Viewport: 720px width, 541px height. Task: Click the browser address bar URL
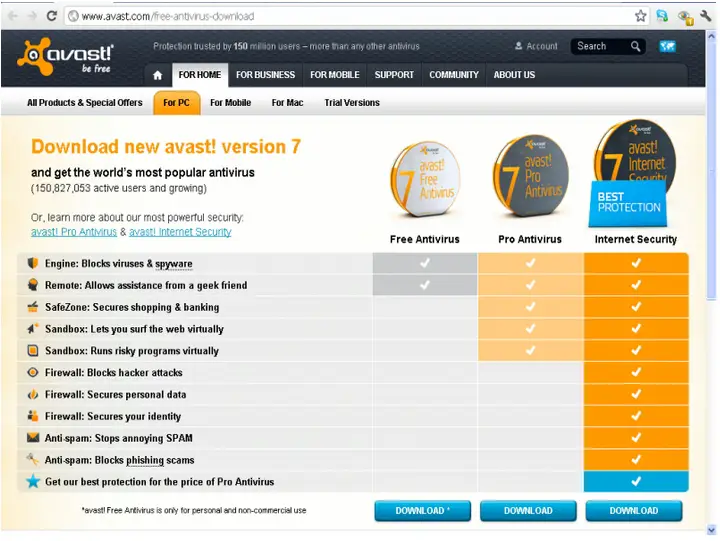[168, 16]
